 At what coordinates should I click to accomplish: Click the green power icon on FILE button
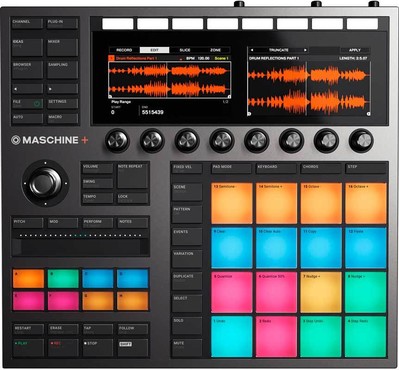(37, 104)
